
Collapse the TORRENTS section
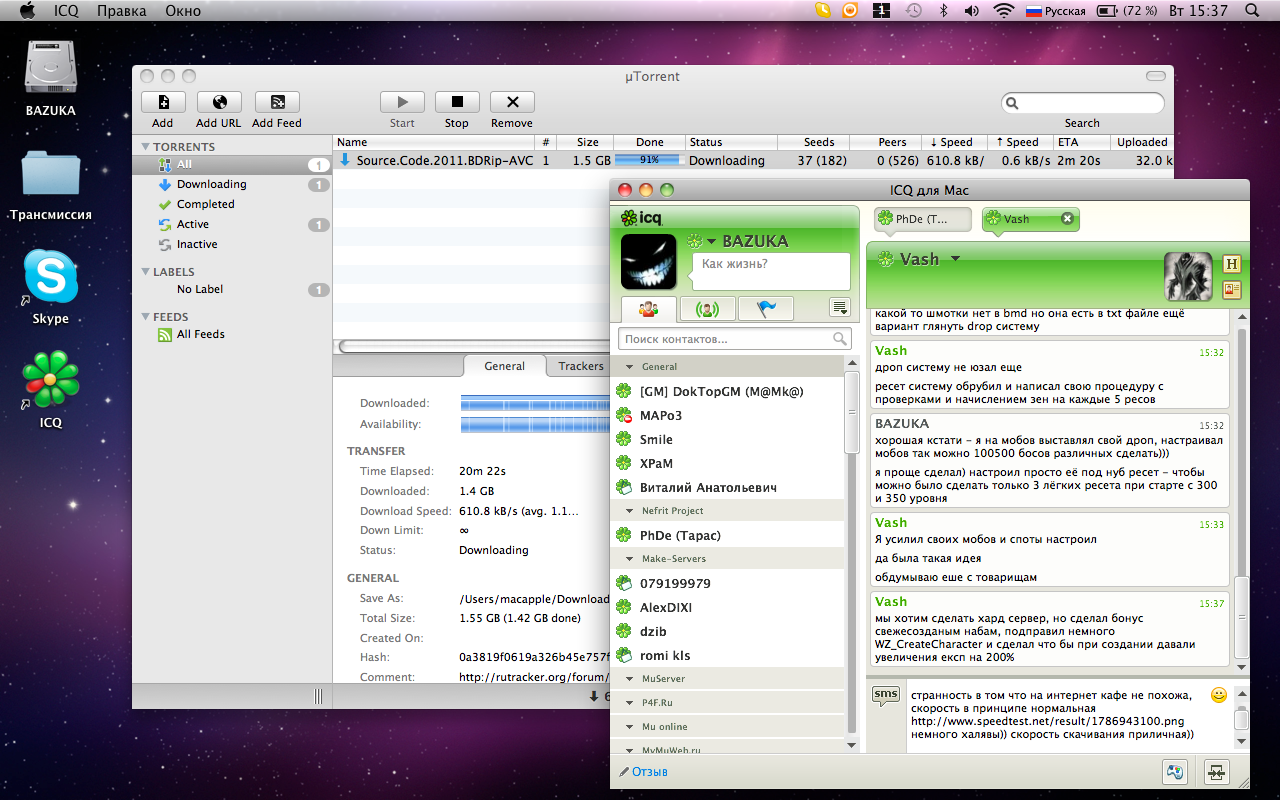tap(144, 147)
